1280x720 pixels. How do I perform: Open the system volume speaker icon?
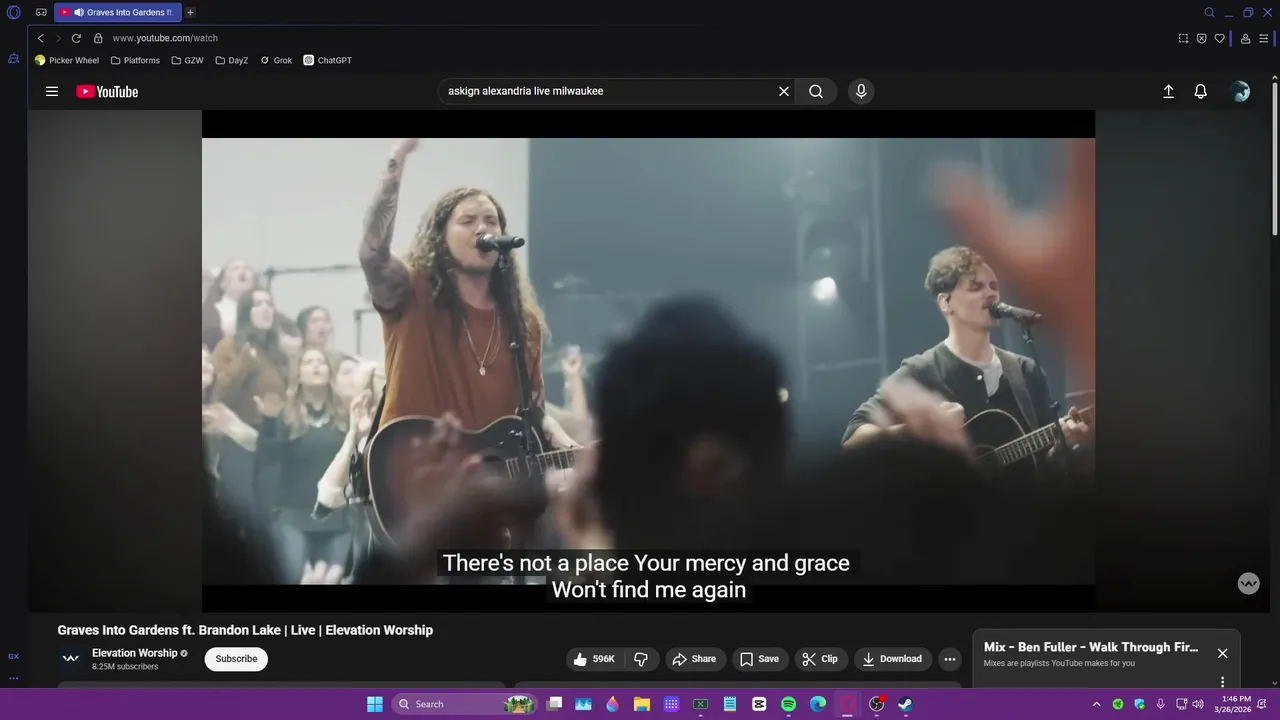pyautogui.click(x=1198, y=704)
